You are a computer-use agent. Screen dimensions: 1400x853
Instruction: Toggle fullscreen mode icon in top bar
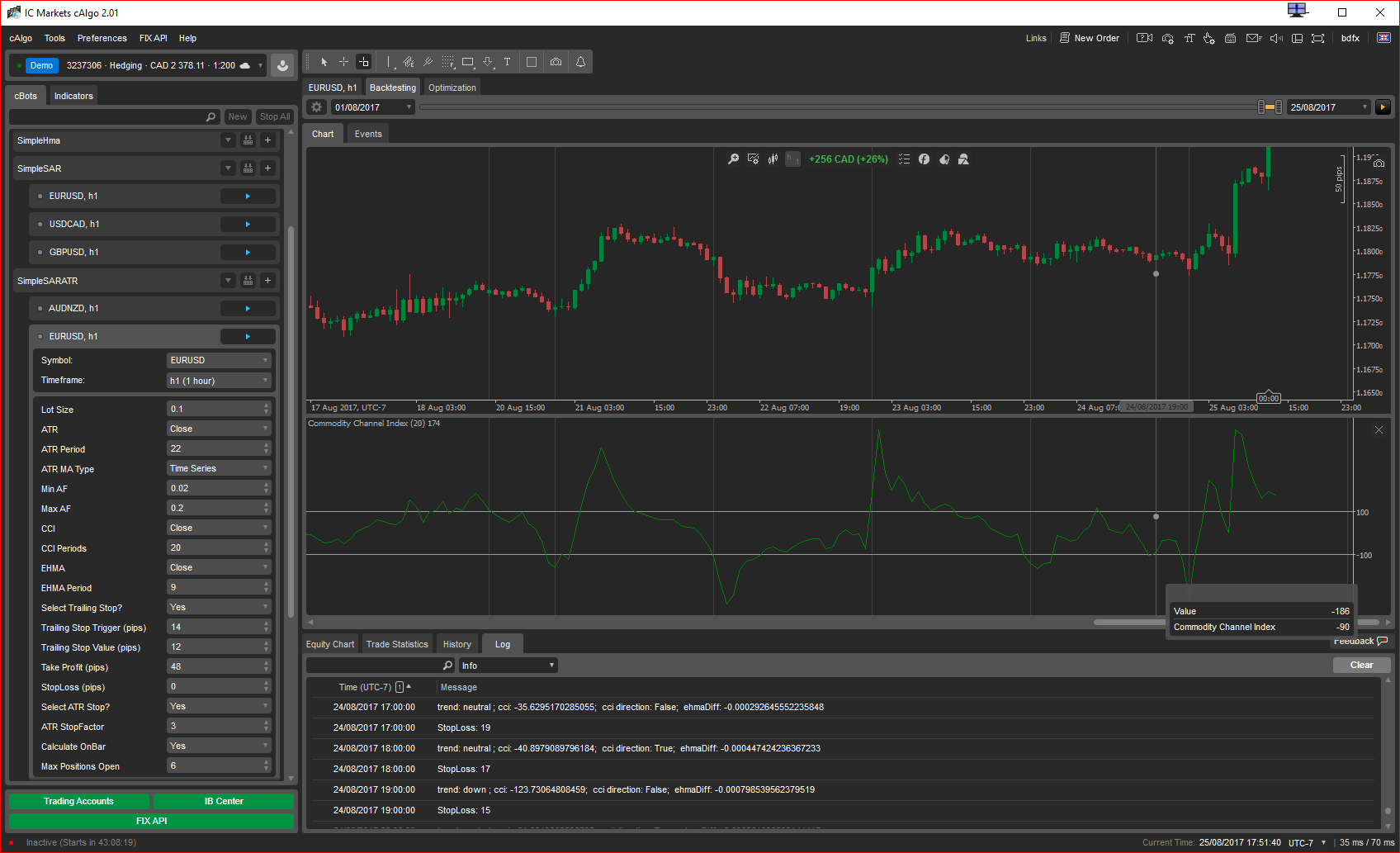coord(1317,38)
